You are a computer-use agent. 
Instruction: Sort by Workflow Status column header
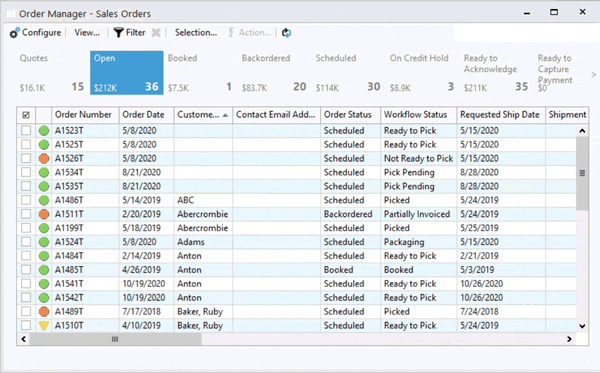419,115
